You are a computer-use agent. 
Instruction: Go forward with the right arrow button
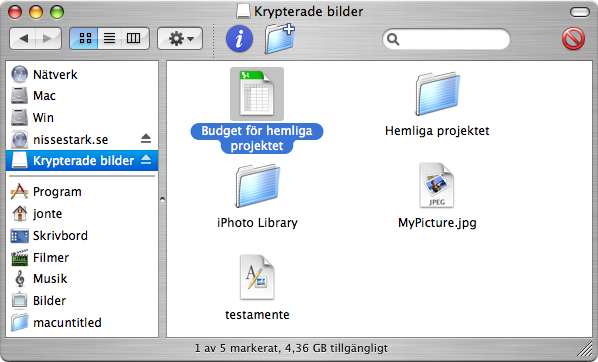[x=48, y=39]
